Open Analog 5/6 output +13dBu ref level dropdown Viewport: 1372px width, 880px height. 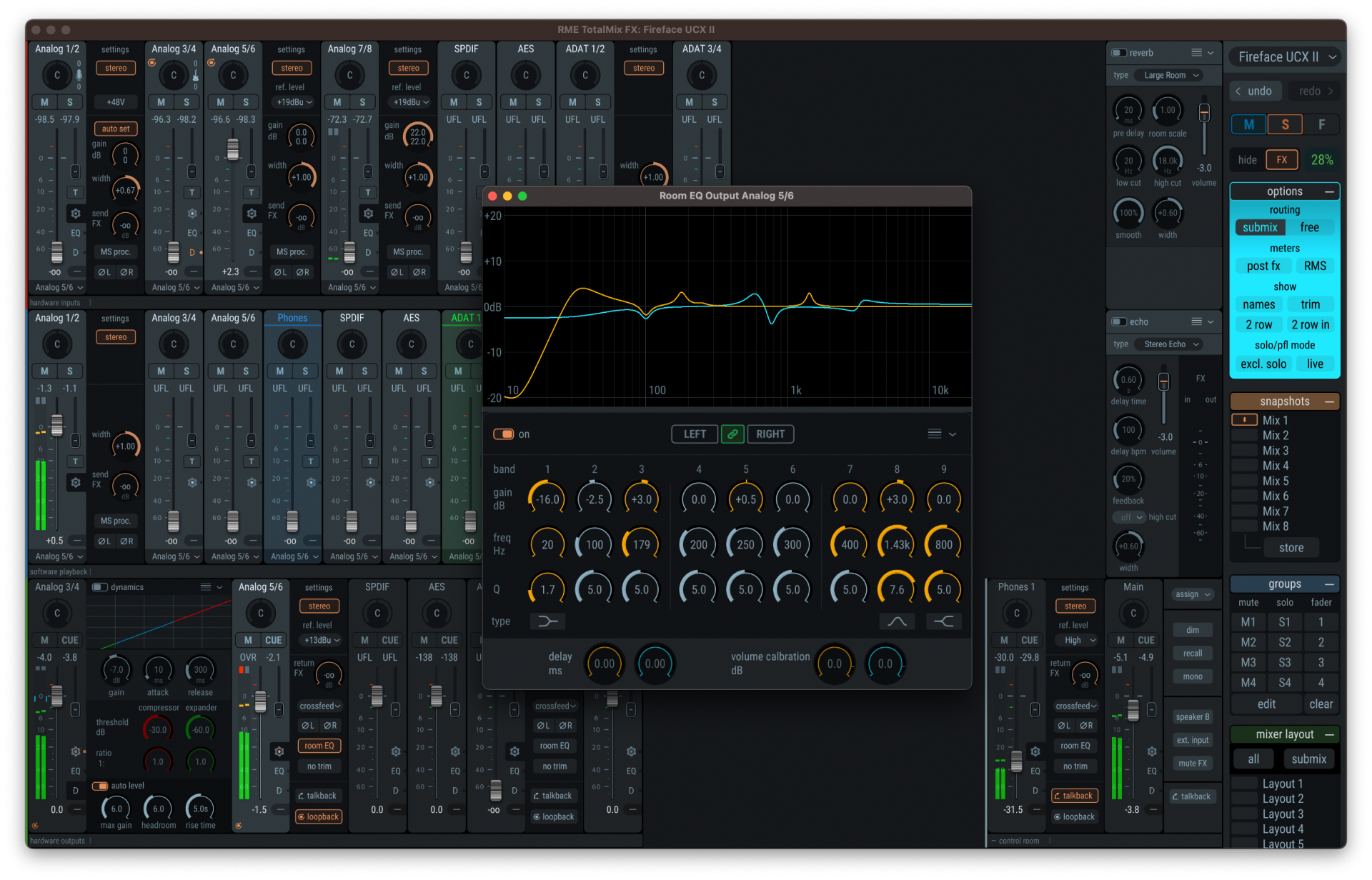pos(322,641)
